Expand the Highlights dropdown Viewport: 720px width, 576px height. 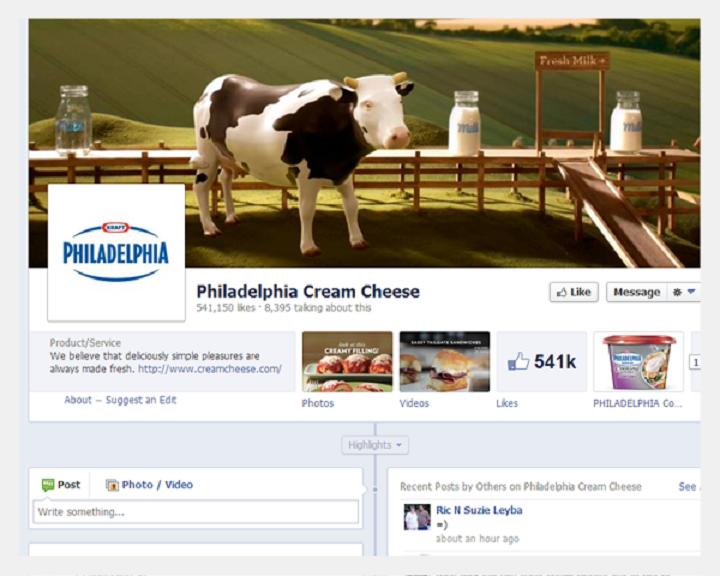pyautogui.click(x=375, y=445)
